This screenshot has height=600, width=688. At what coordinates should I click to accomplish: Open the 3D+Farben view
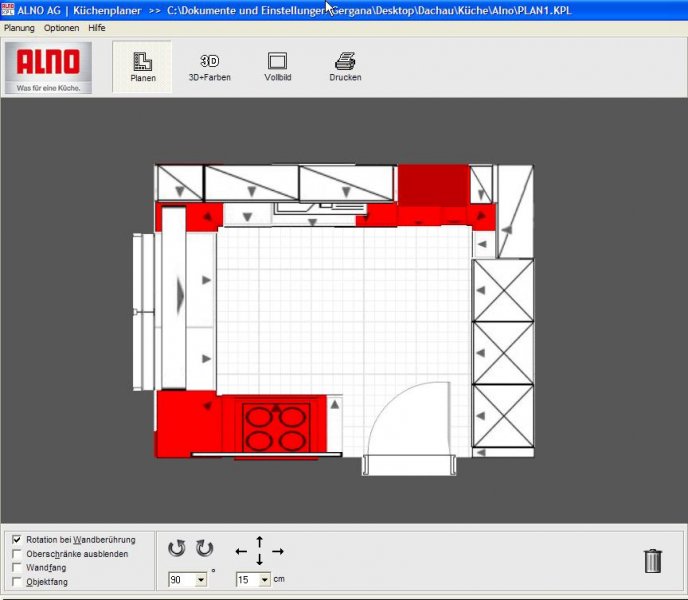(x=210, y=67)
